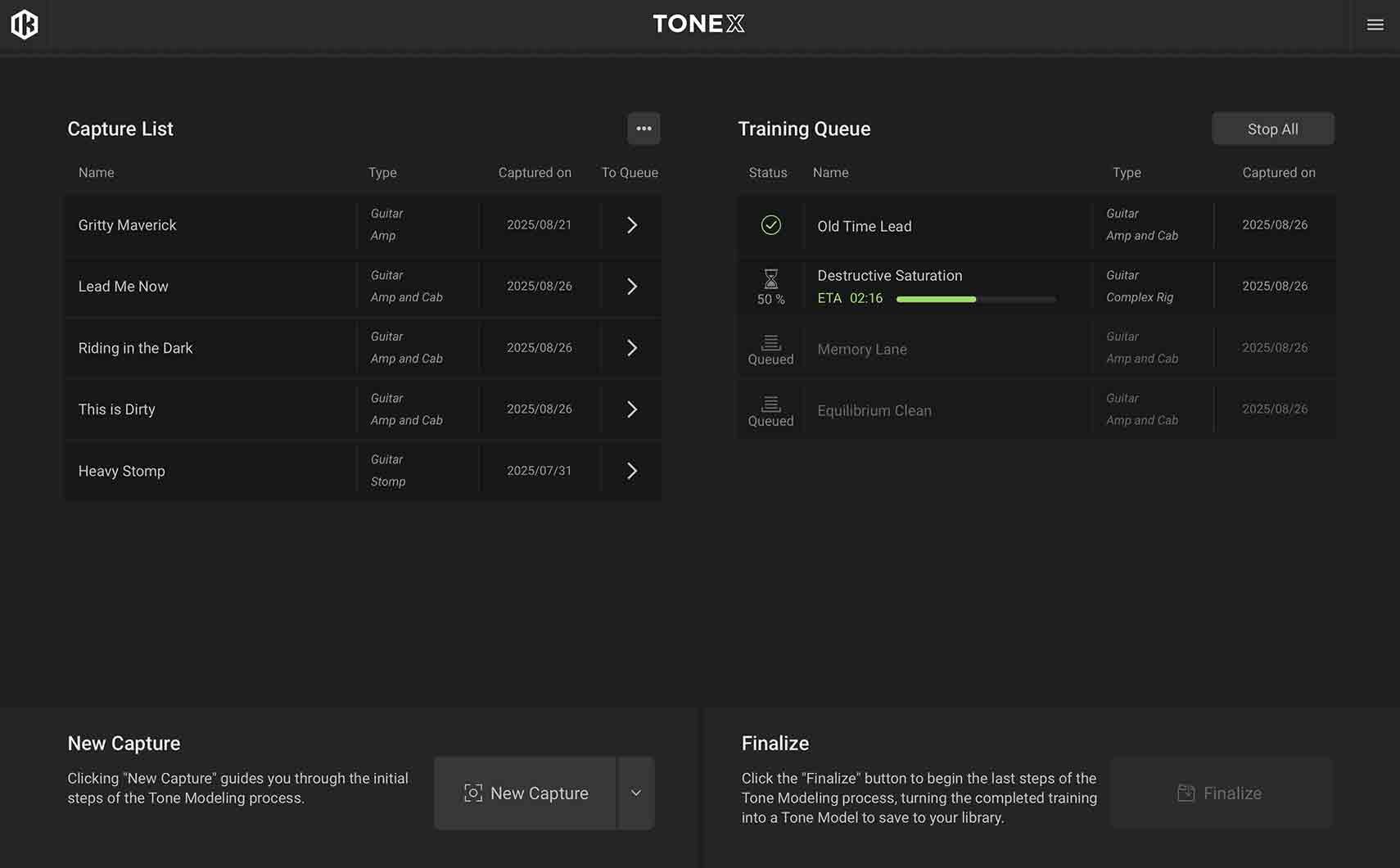This screenshot has height=868, width=1400.
Task: Move Heavy Stomp to training queue
Action: (x=631, y=470)
